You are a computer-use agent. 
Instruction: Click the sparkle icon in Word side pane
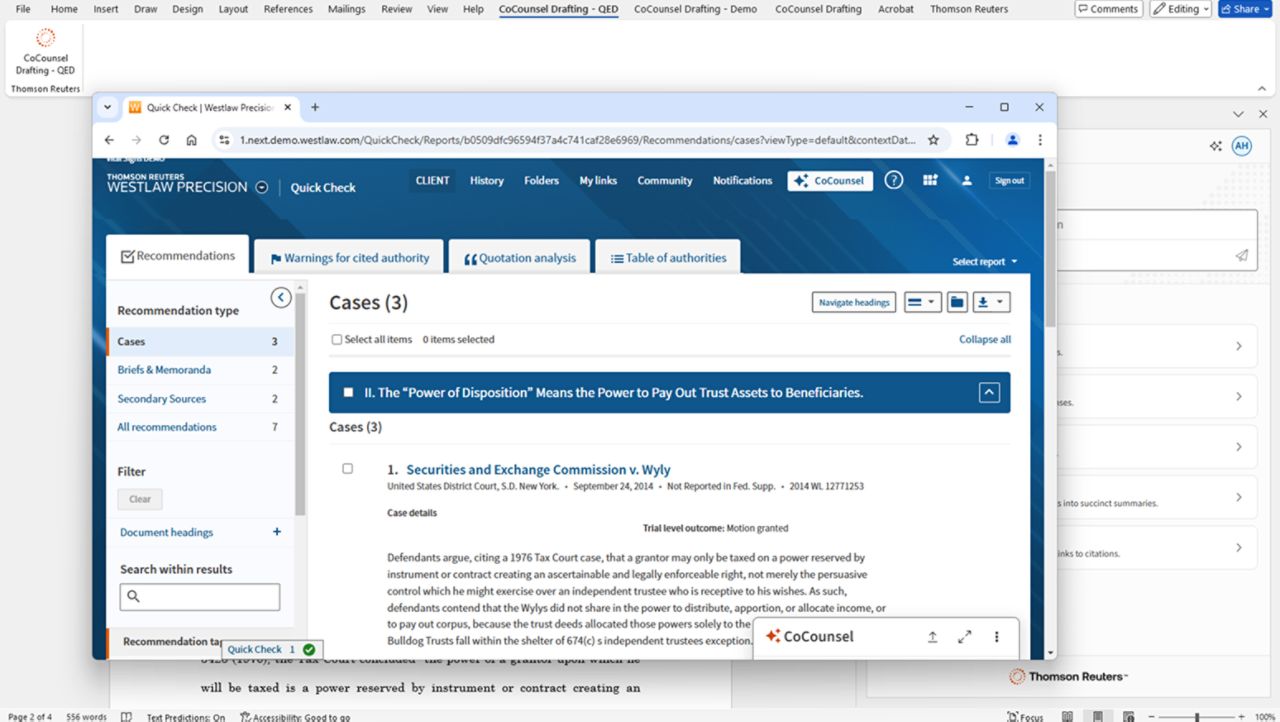(x=1216, y=146)
